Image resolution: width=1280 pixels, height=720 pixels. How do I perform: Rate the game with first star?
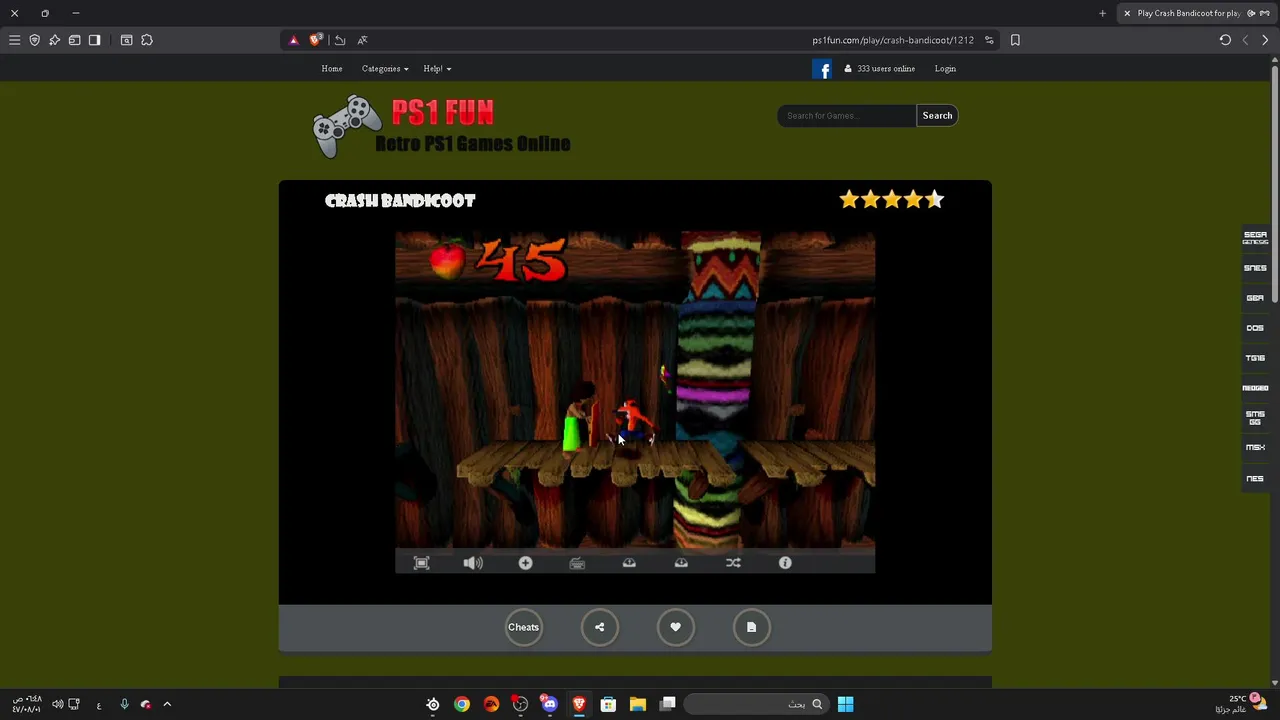pyautogui.click(x=850, y=200)
